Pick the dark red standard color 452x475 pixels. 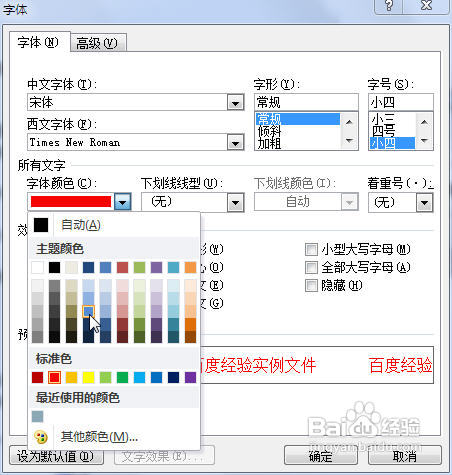37,377
